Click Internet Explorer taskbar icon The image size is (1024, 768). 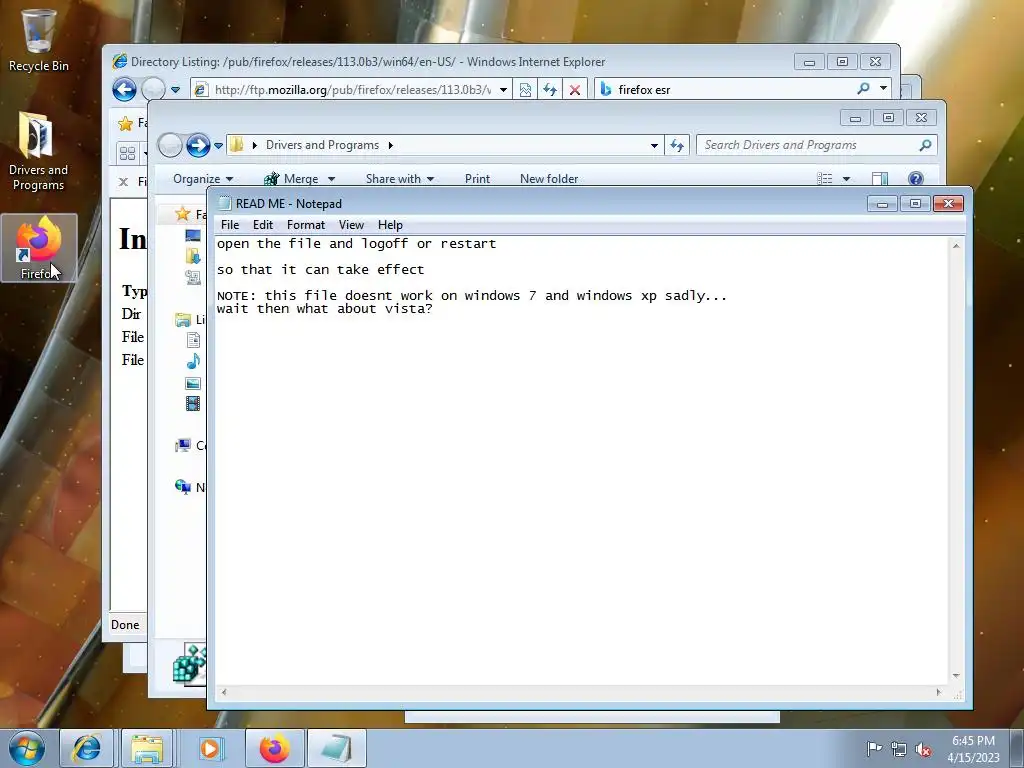(86, 748)
